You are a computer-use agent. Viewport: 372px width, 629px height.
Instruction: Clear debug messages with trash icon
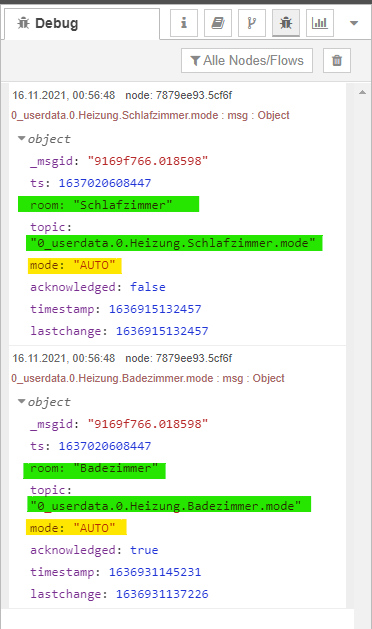point(337,61)
